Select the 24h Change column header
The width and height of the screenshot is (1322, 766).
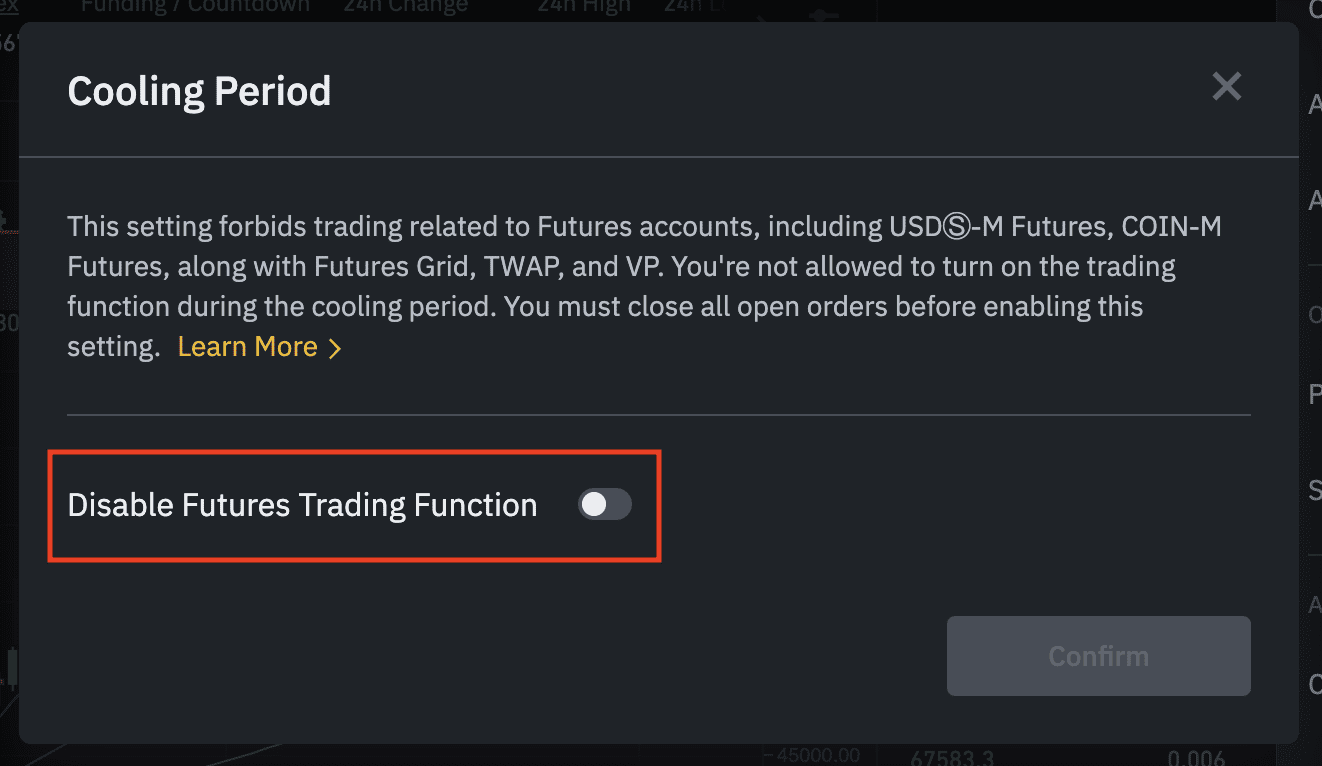[x=405, y=7]
